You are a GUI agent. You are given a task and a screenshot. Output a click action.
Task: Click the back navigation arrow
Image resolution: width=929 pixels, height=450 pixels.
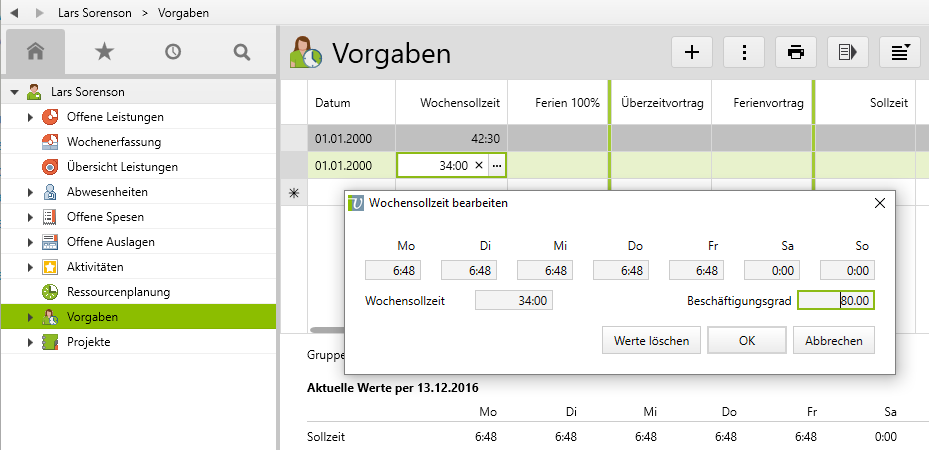[x=15, y=13]
